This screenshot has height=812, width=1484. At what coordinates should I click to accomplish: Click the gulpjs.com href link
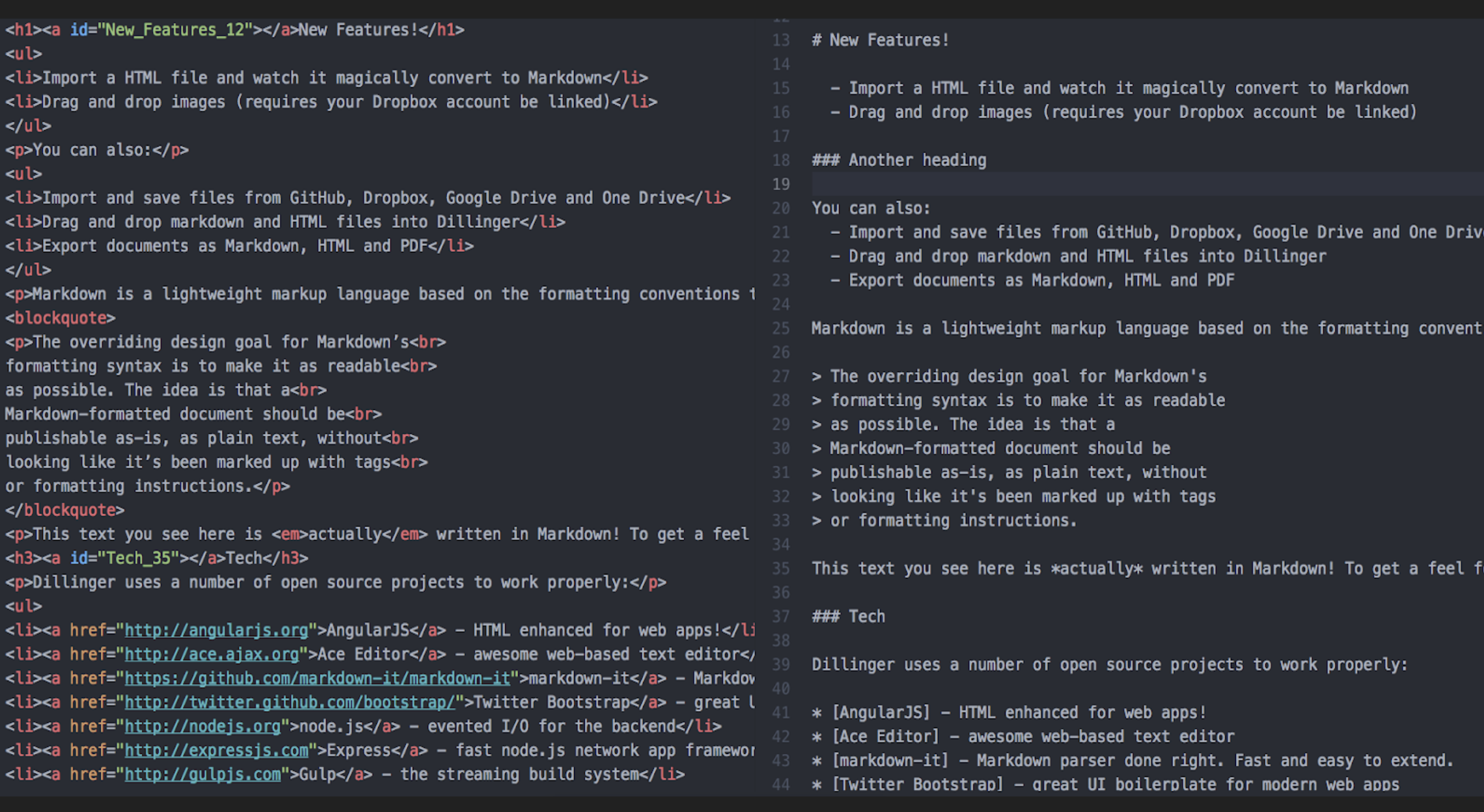coord(202,775)
